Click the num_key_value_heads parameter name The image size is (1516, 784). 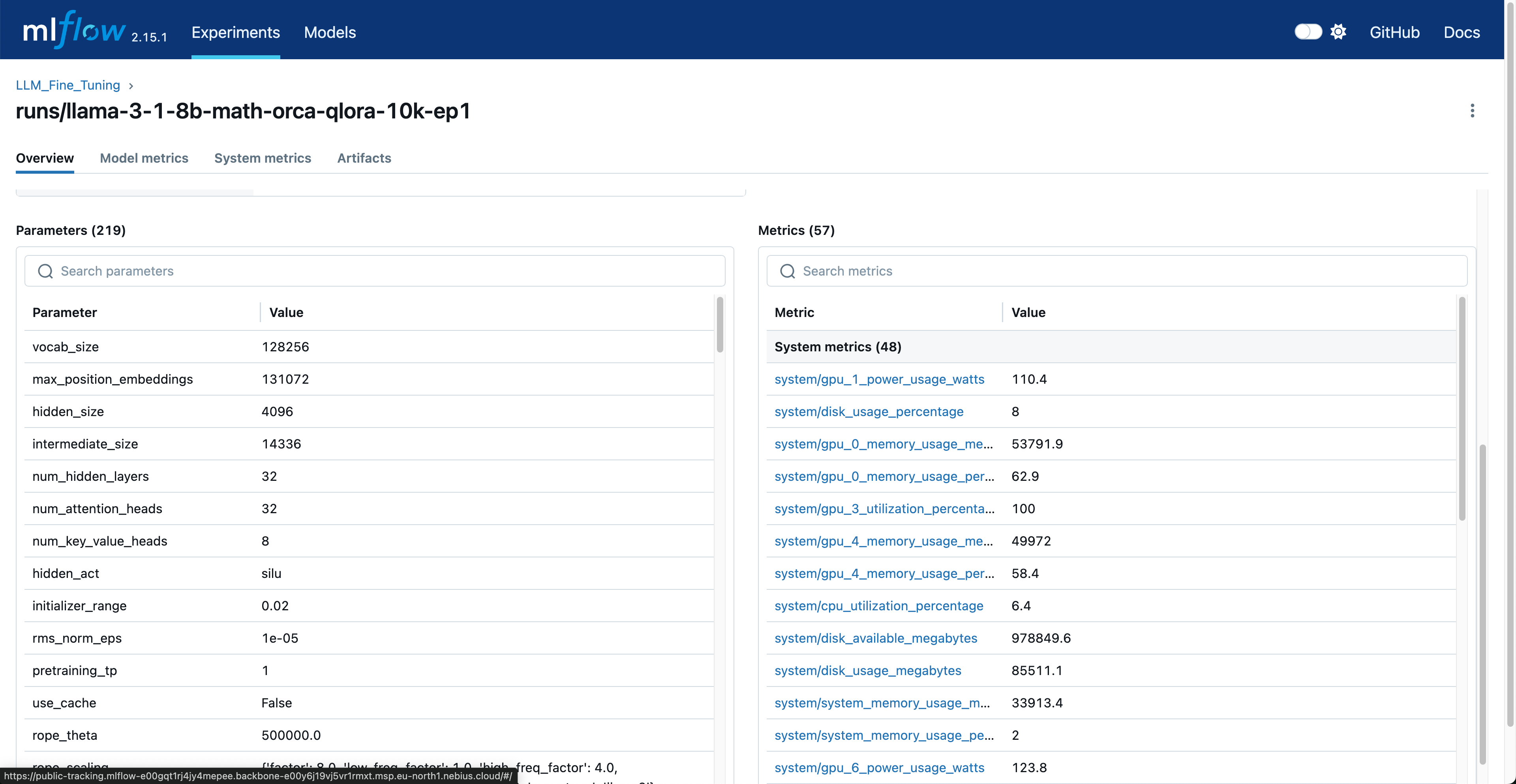(99, 541)
